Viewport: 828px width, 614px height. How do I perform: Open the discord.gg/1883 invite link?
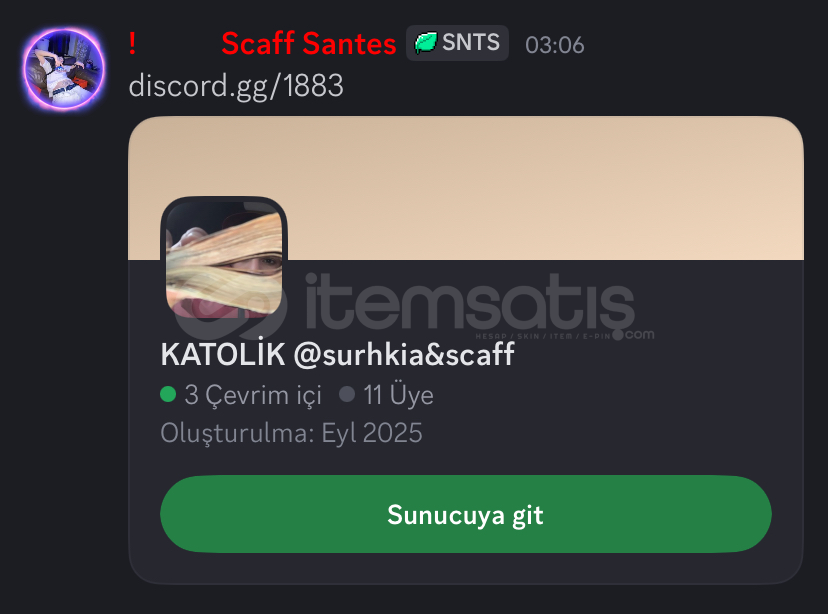click(x=236, y=86)
